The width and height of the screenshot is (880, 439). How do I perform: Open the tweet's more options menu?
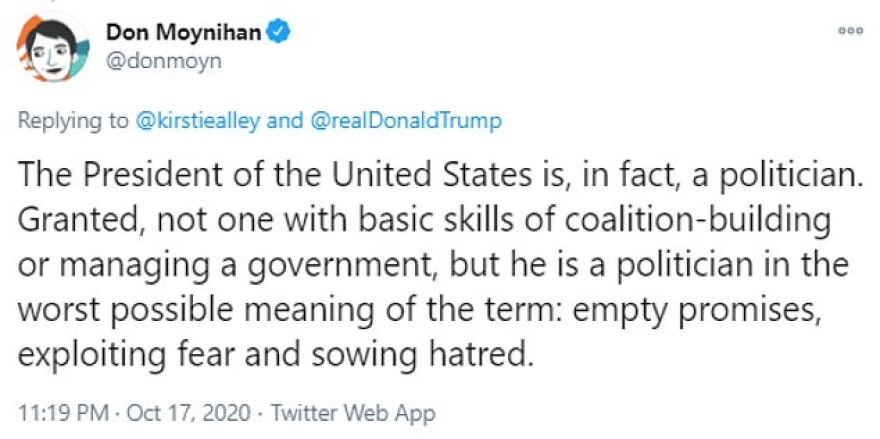tap(850, 31)
